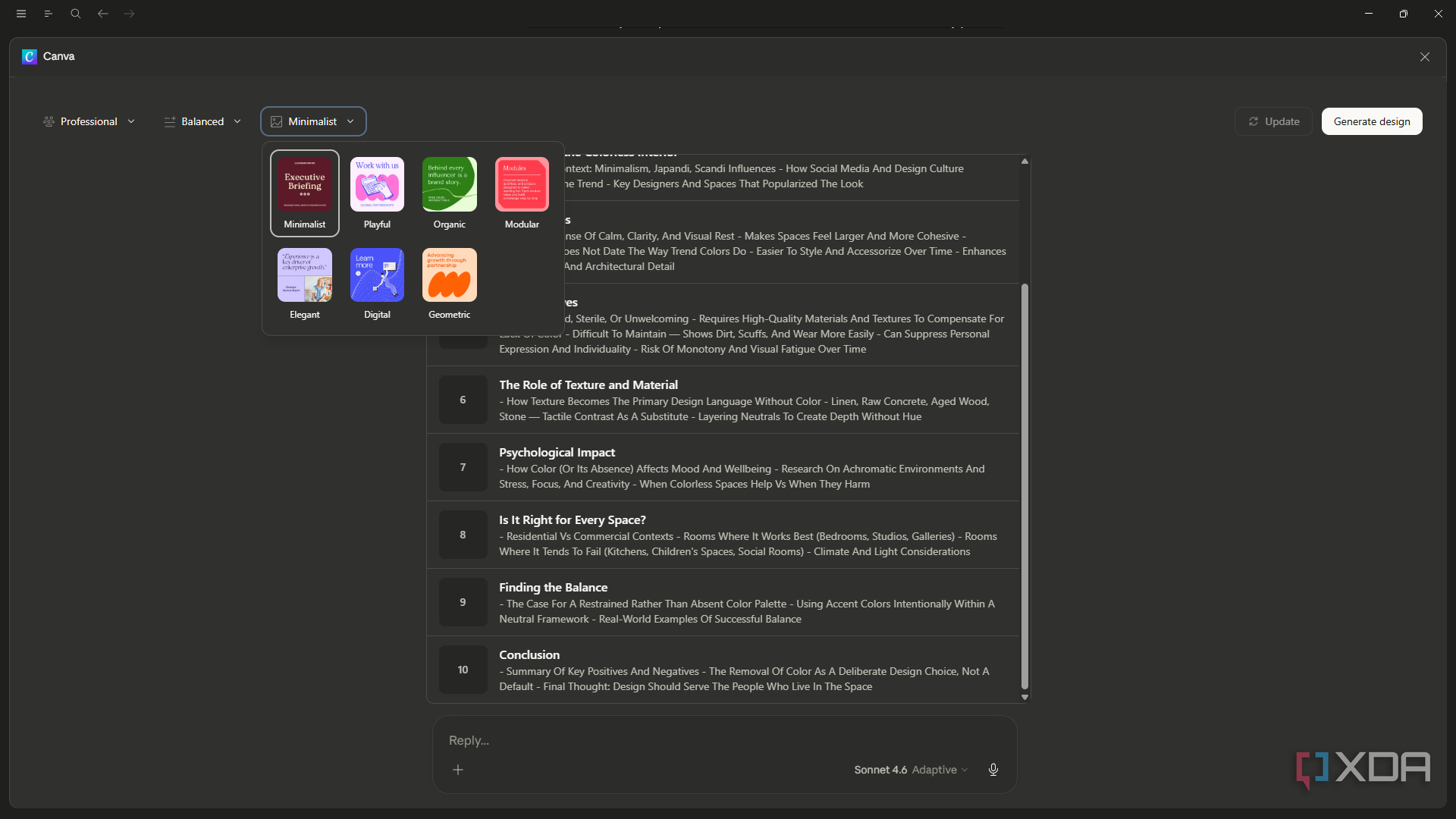This screenshot has height=819, width=1456.
Task: Choose the Organic style option
Action: pyautogui.click(x=450, y=193)
